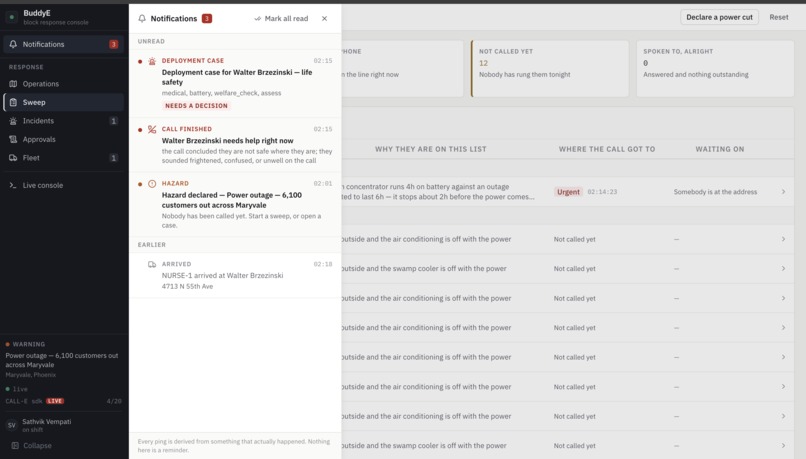
Task: Click the Waiting on column header
Action: pos(720,149)
